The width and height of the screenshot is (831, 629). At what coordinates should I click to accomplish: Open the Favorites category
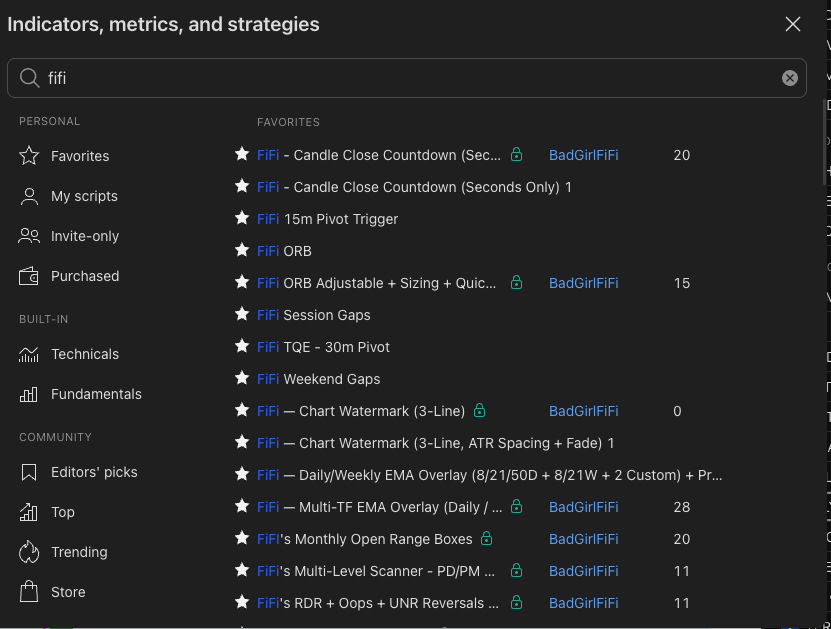point(79,156)
